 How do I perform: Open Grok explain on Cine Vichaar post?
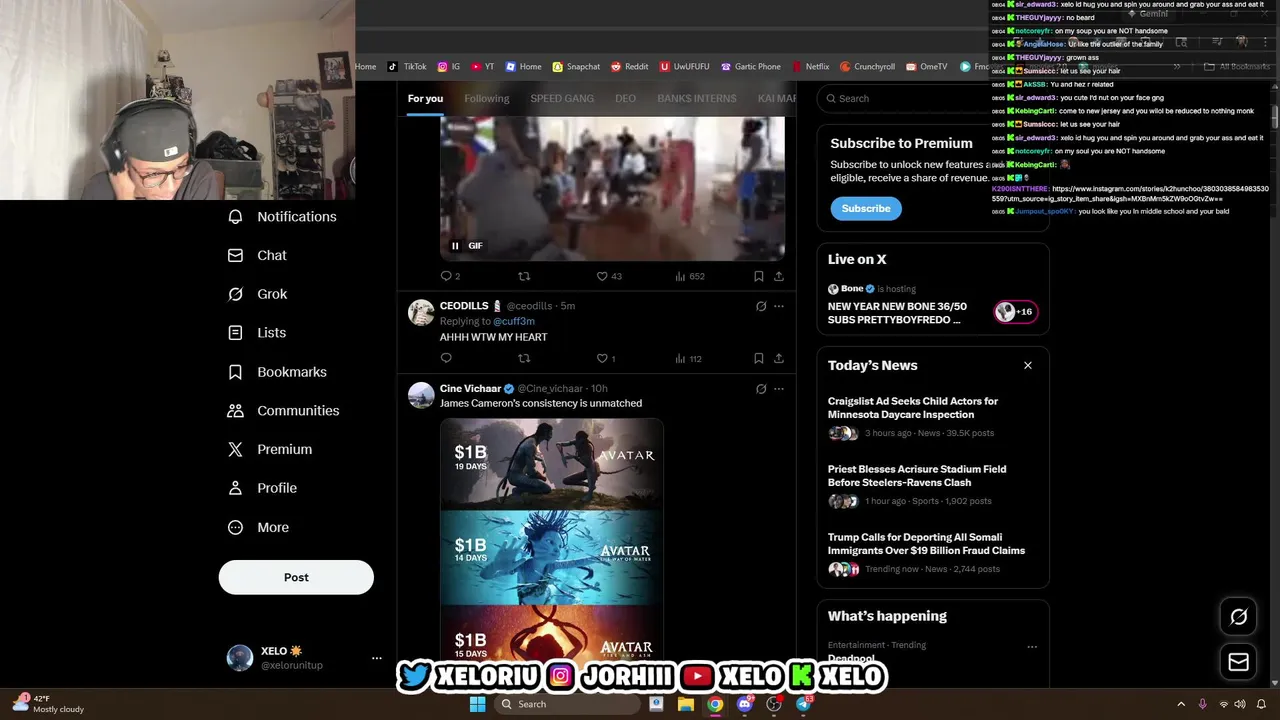click(761, 389)
